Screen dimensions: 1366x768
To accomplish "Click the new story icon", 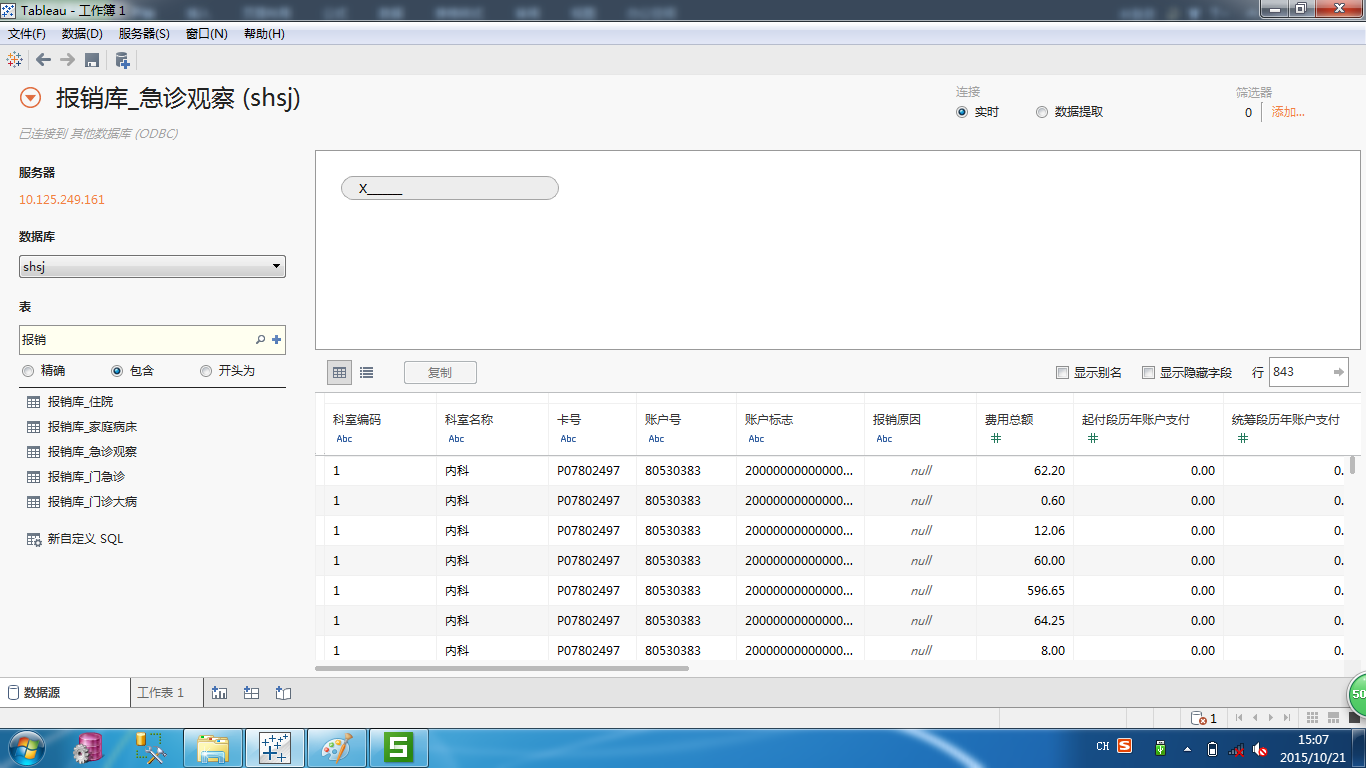I will 283,692.
